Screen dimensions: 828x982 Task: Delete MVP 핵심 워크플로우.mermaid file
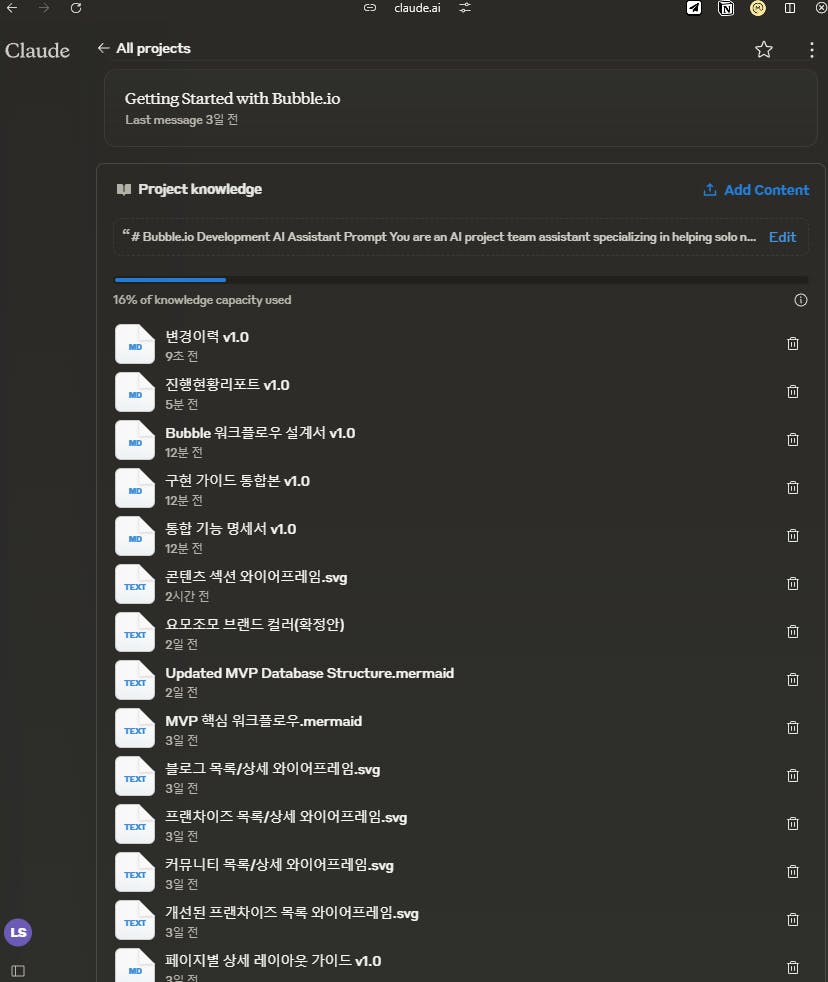coord(793,728)
